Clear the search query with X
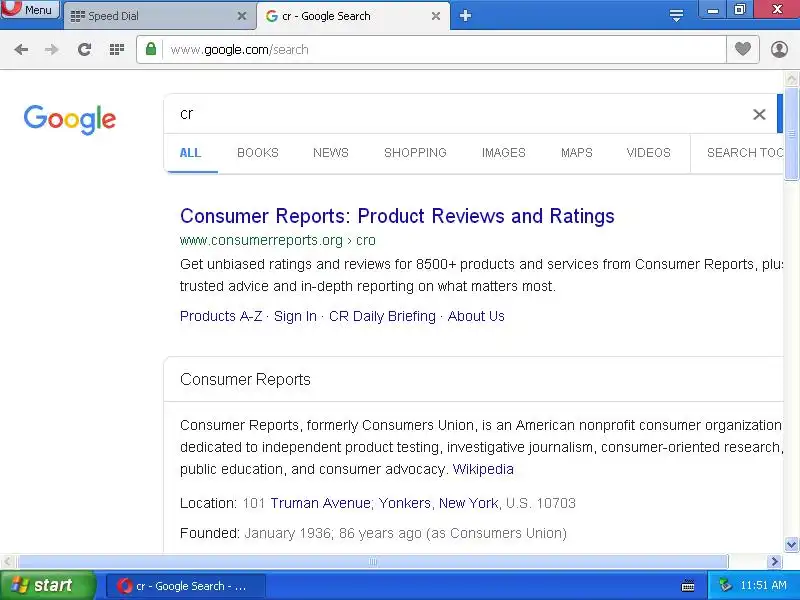Viewport: 800px width, 600px height. point(759,114)
